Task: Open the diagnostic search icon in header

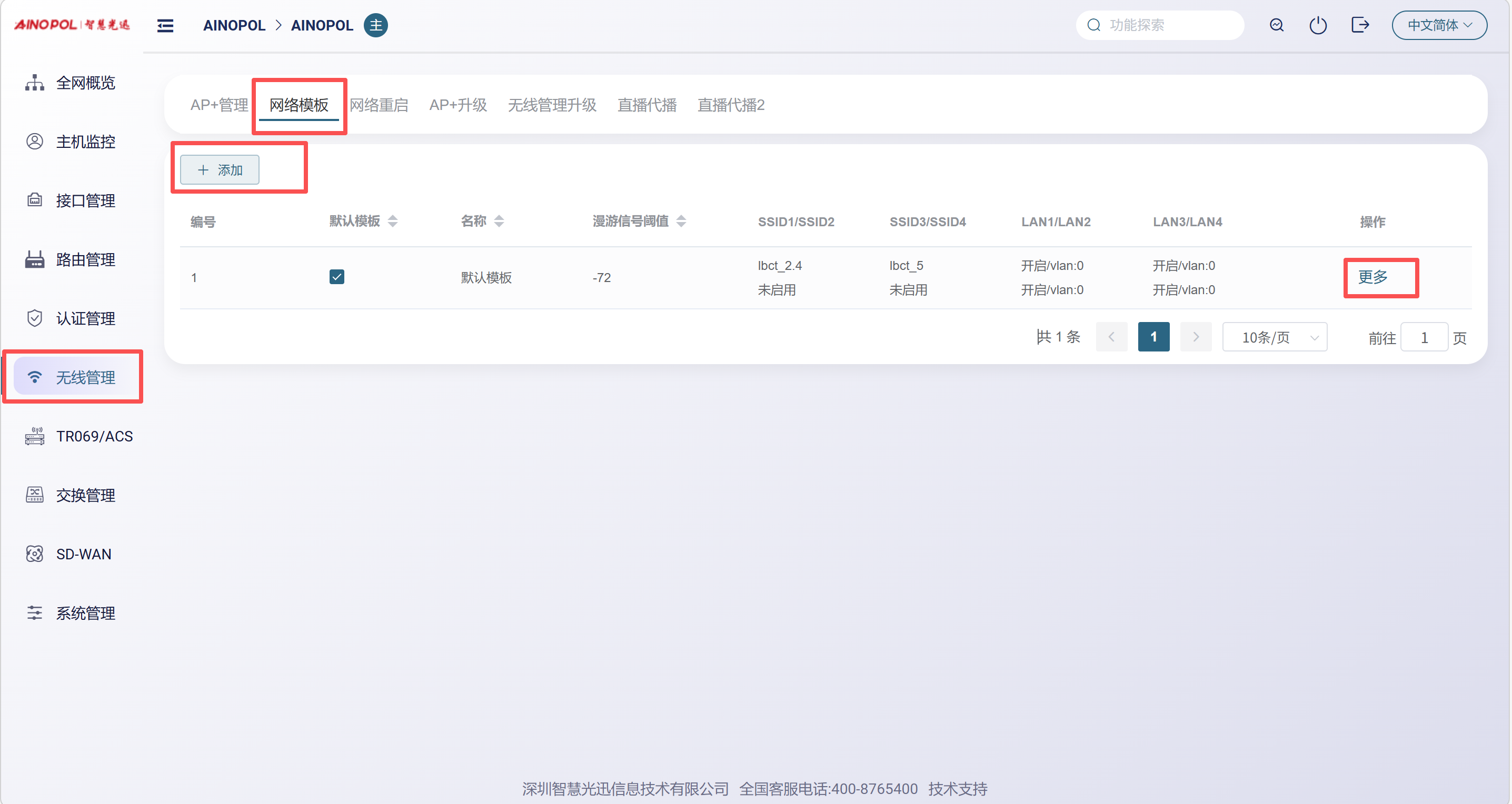Action: (1276, 25)
